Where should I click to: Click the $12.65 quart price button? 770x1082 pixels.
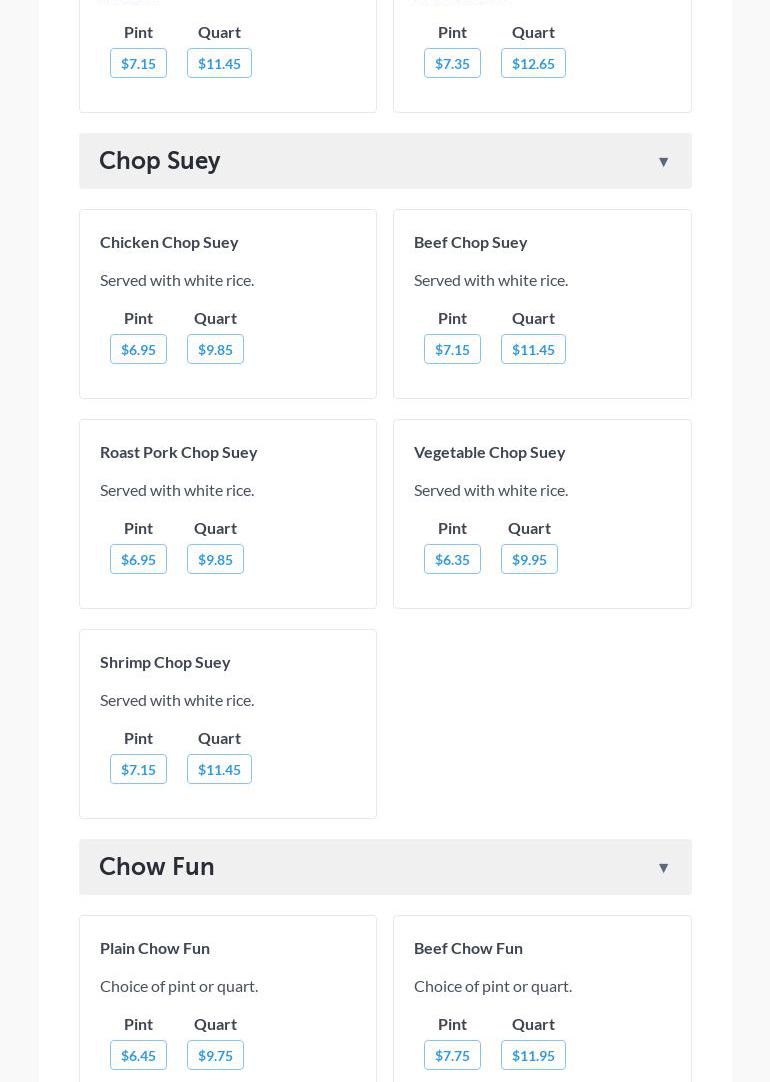pyautogui.click(x=533, y=63)
